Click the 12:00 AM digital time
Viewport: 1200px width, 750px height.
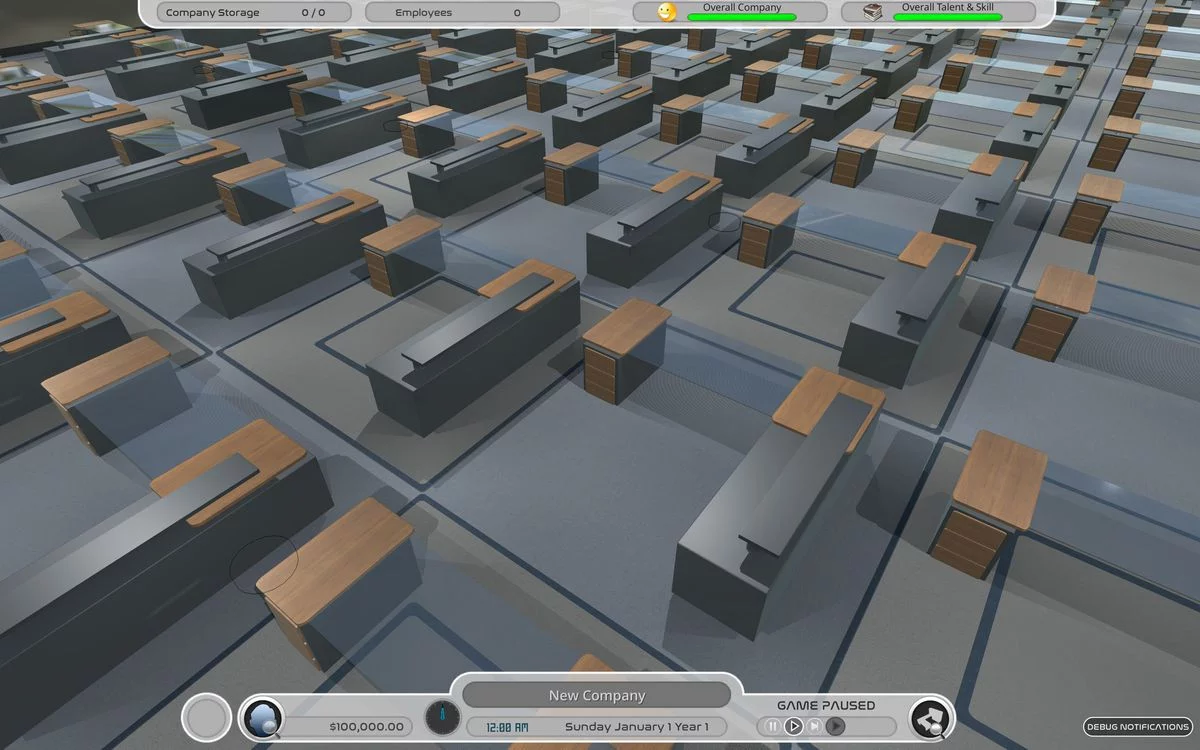click(508, 727)
